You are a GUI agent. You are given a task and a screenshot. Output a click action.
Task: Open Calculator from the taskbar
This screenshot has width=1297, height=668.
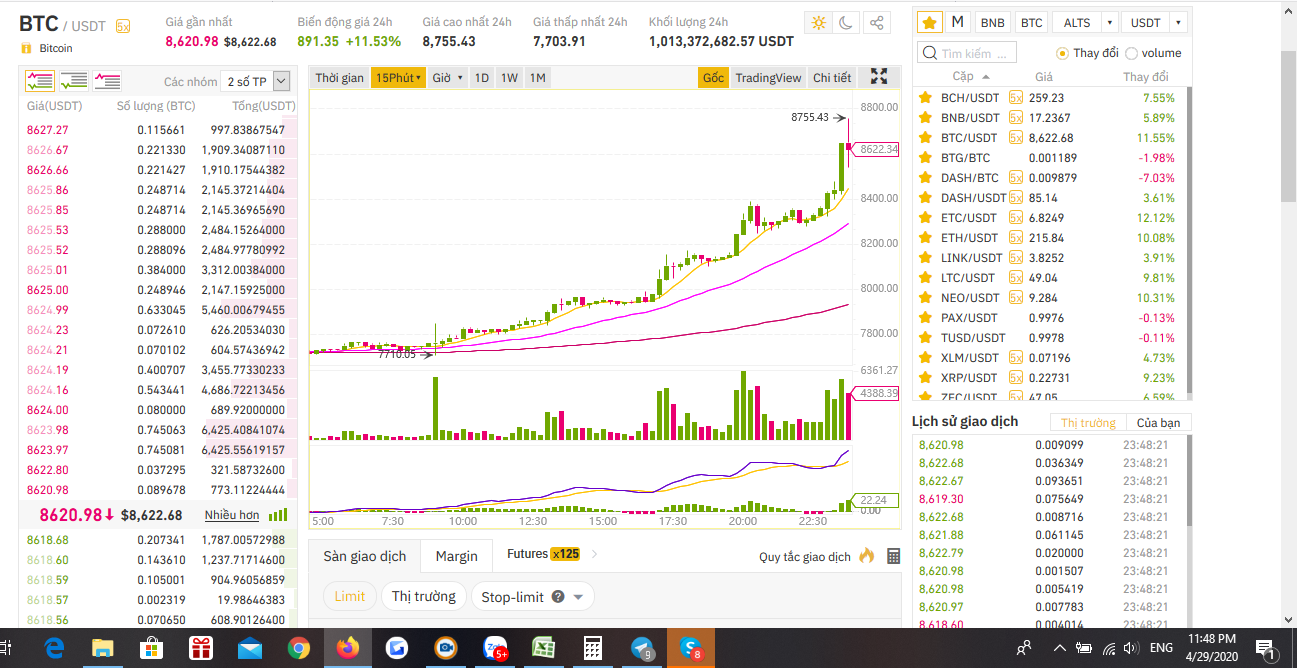592,648
